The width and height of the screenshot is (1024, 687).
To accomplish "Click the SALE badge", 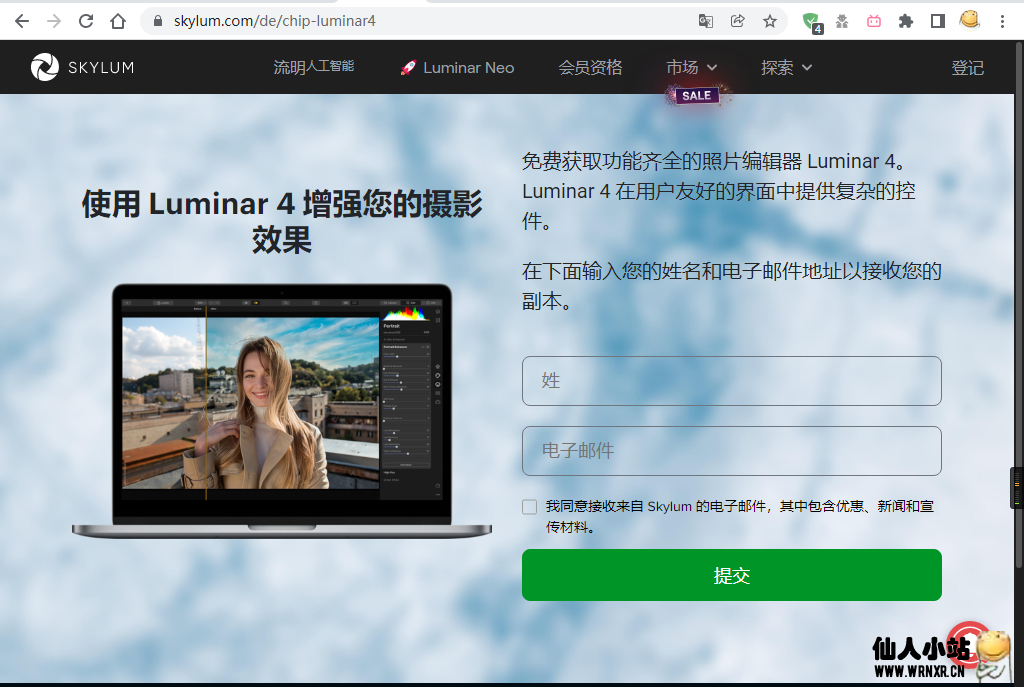I will coord(697,95).
